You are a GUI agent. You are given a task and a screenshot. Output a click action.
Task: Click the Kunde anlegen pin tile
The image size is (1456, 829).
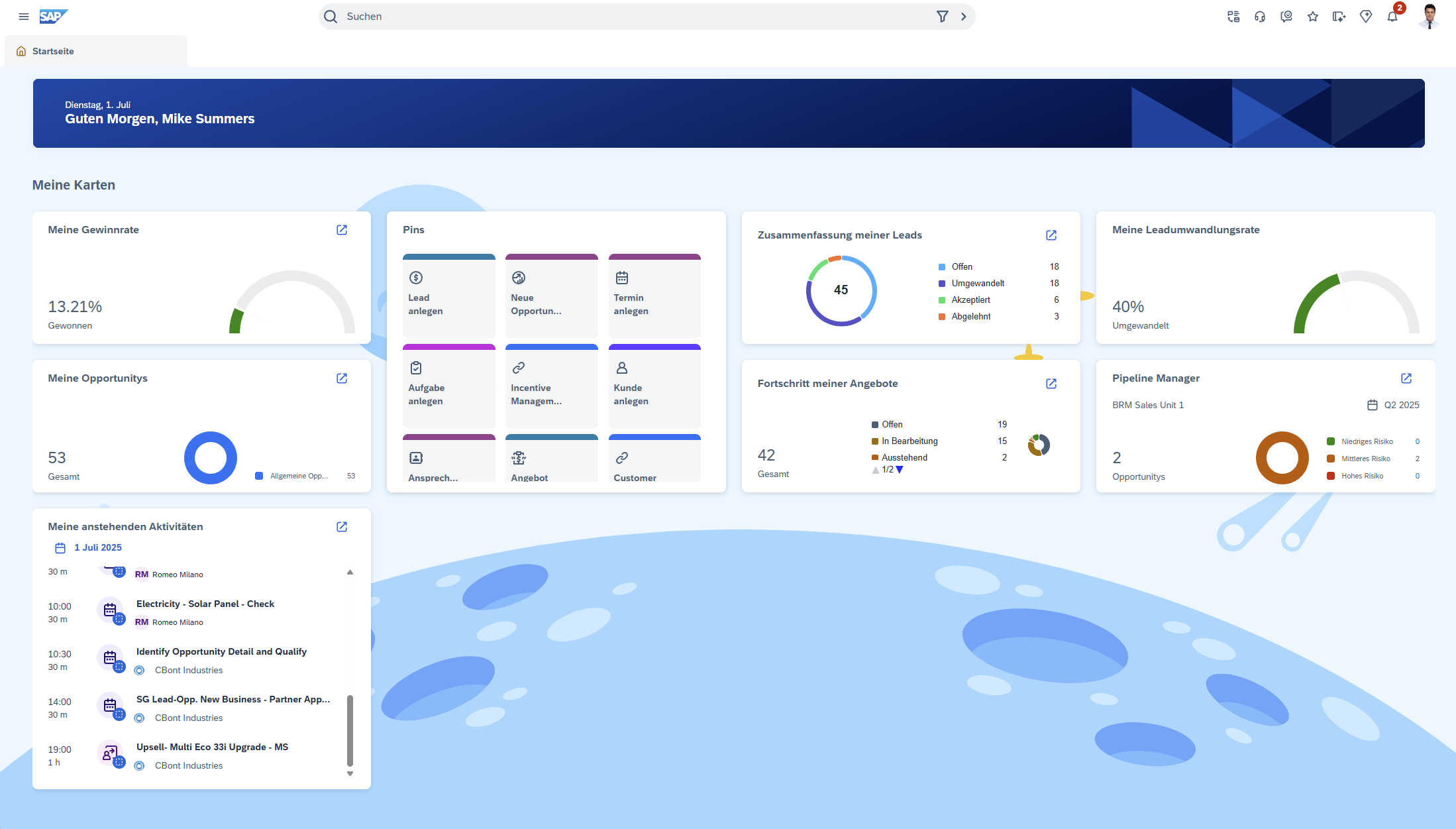(654, 386)
